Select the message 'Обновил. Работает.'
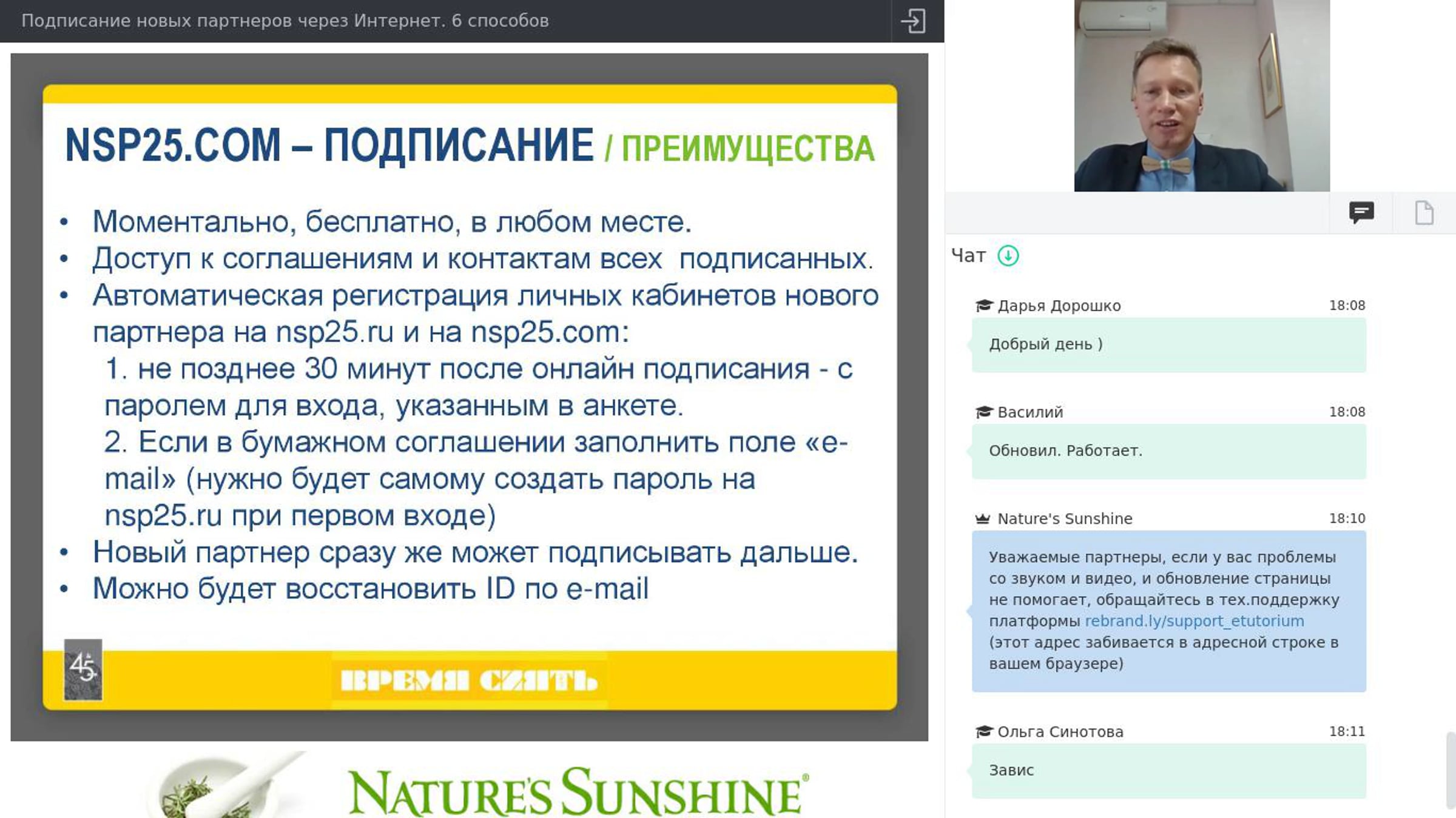Screen dimensions: 1456x818 coord(1169,451)
